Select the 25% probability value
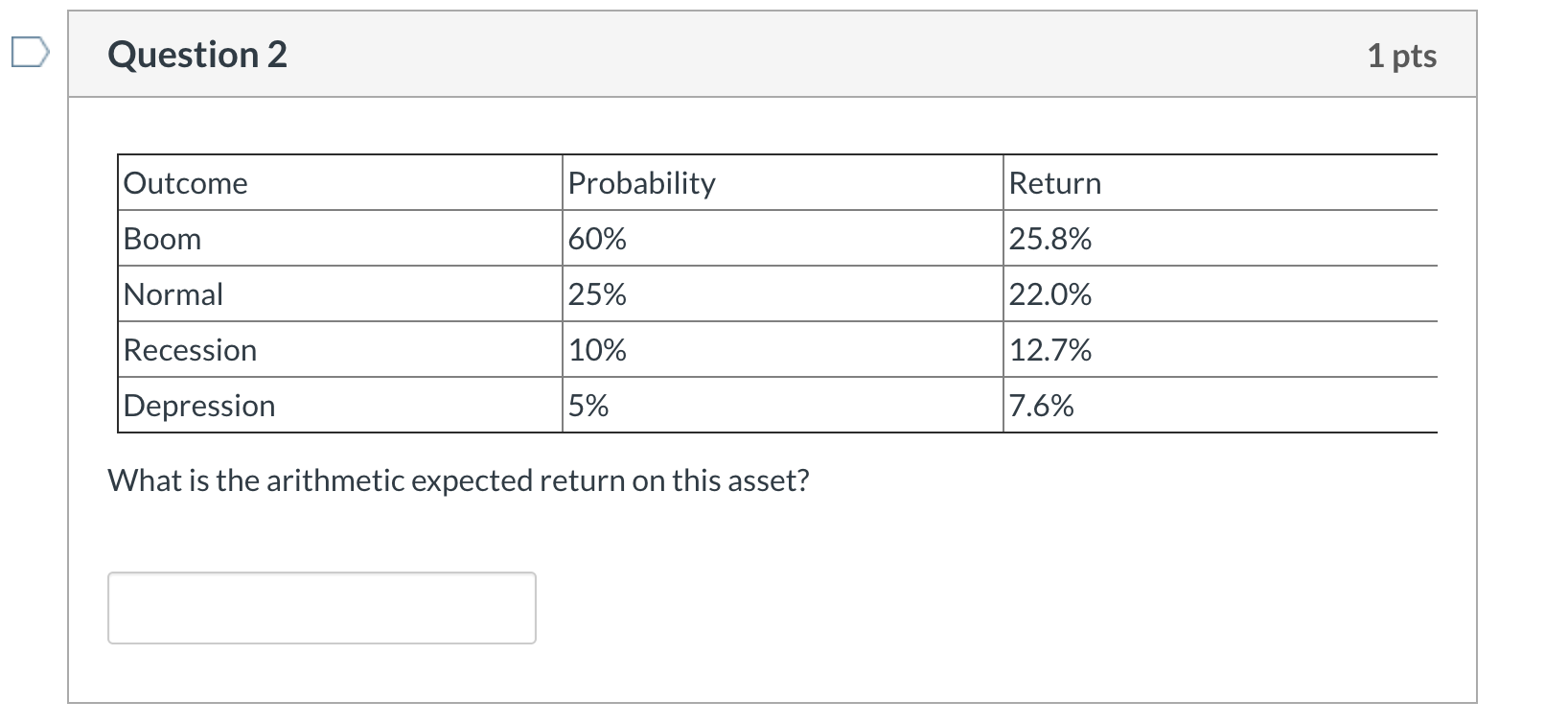This screenshot has width=1568, height=725. click(596, 293)
